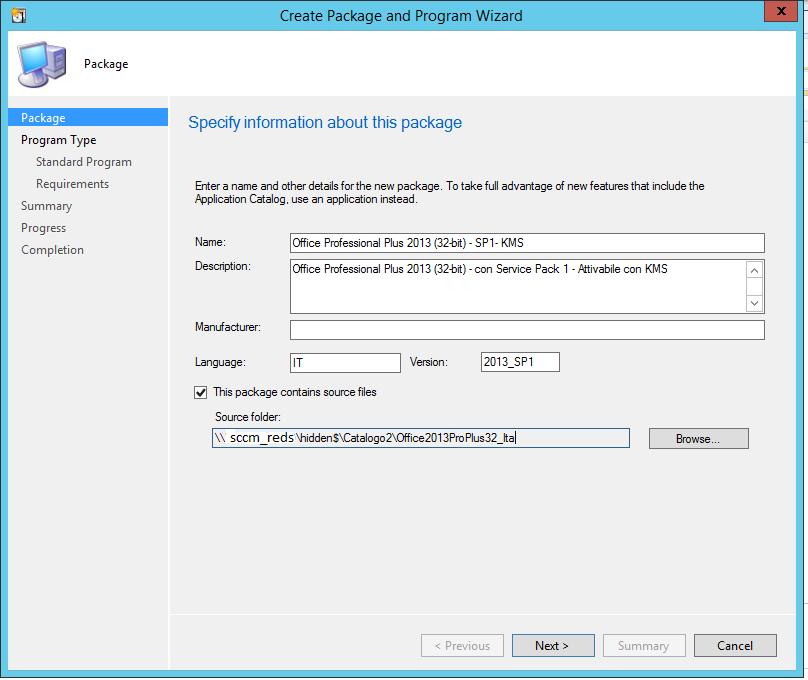Click the < Previous button
This screenshot has height=680, width=808.
[462, 645]
